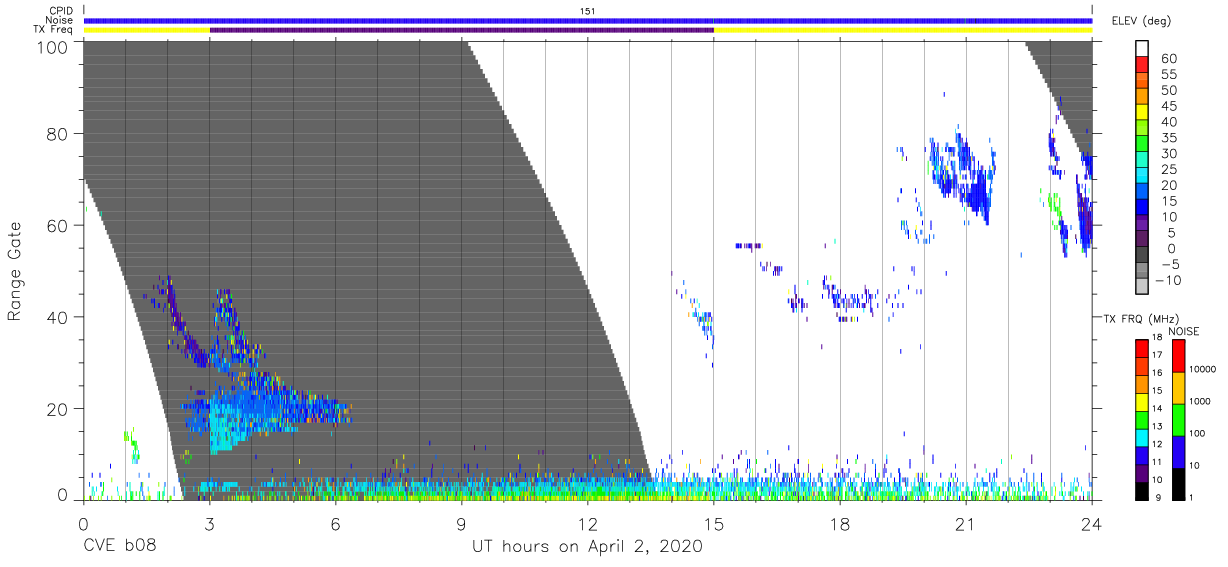Click the blue Noise bar at top
1228x567 pixels.
click(588, 20)
